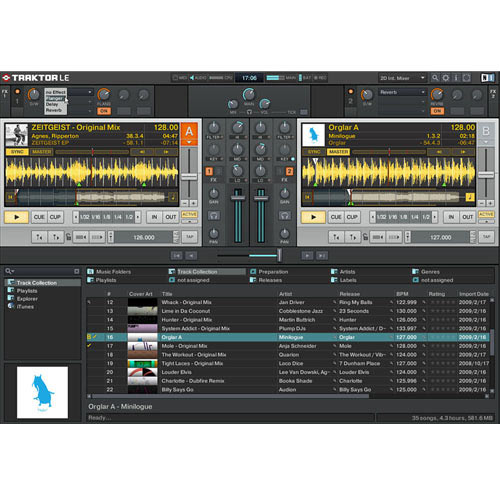
Task: Click the info icon in header
Action: click(456, 78)
